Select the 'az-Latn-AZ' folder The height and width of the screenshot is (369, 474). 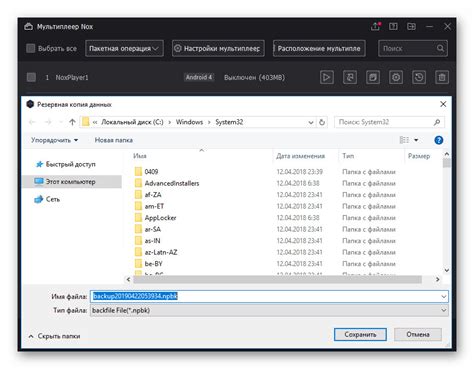click(161, 252)
